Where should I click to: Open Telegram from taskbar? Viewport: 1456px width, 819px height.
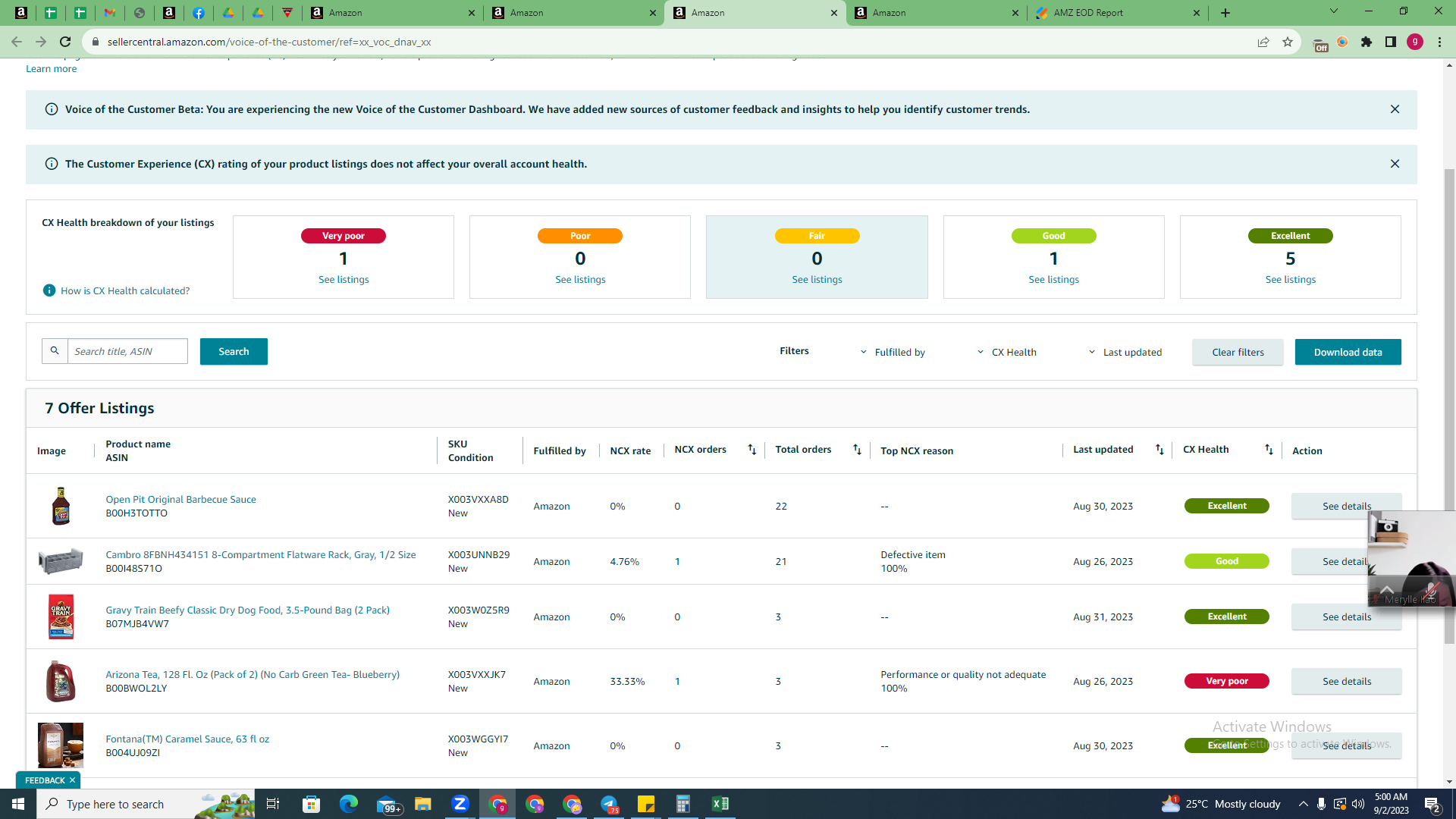[x=609, y=804]
